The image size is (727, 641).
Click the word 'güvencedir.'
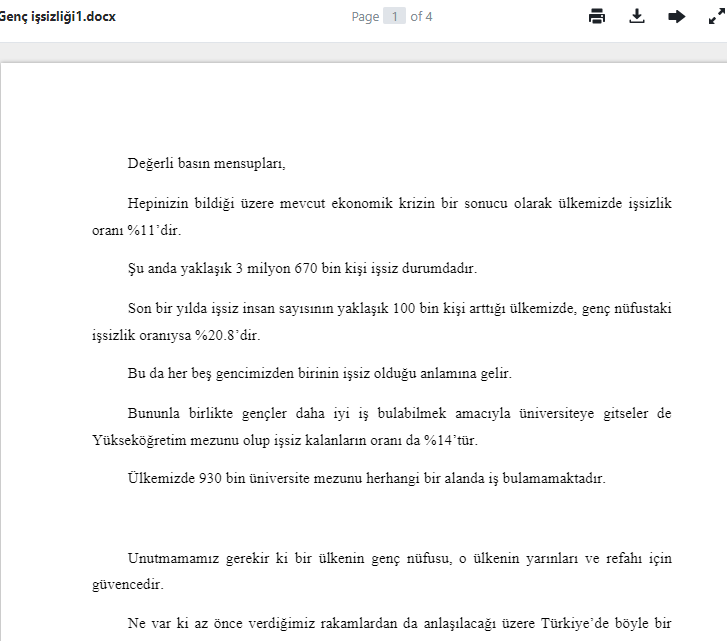pos(128,584)
